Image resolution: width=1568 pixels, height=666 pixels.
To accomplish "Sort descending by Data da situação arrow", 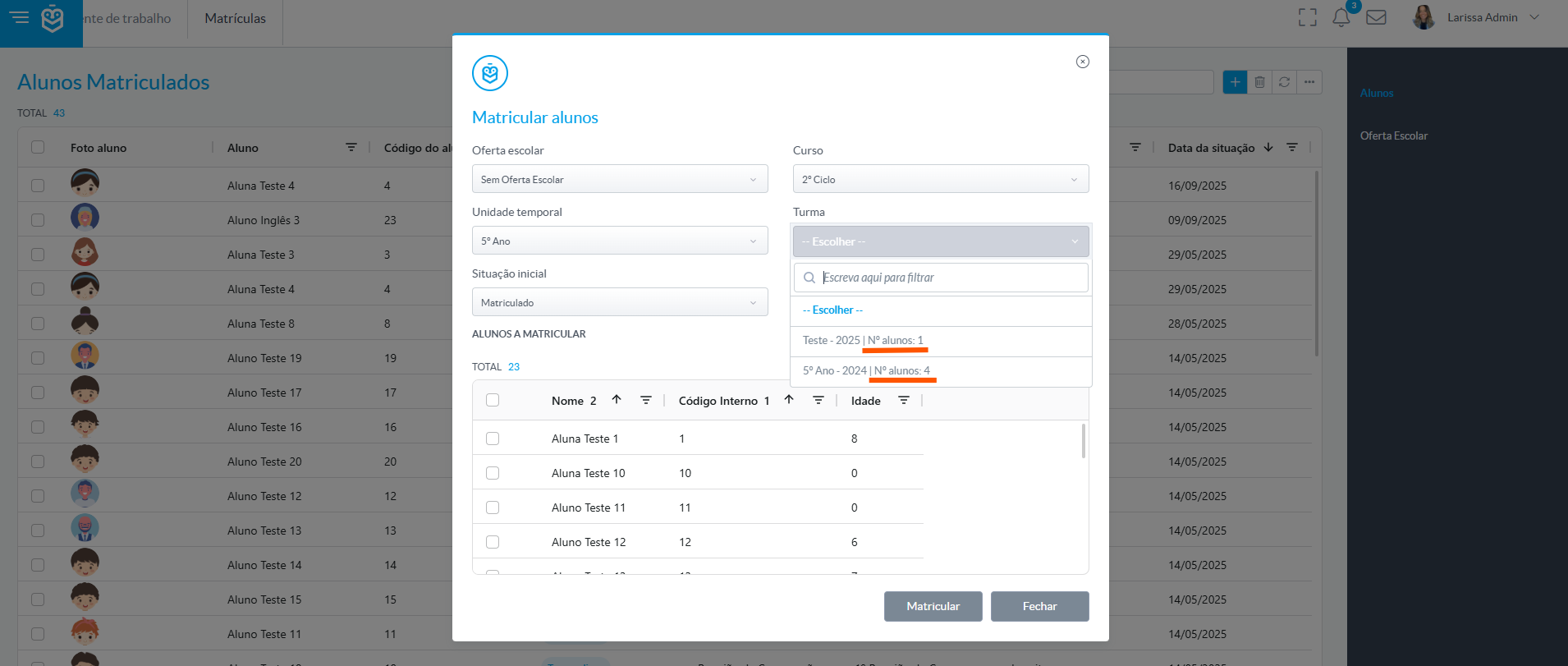I will [1268, 148].
